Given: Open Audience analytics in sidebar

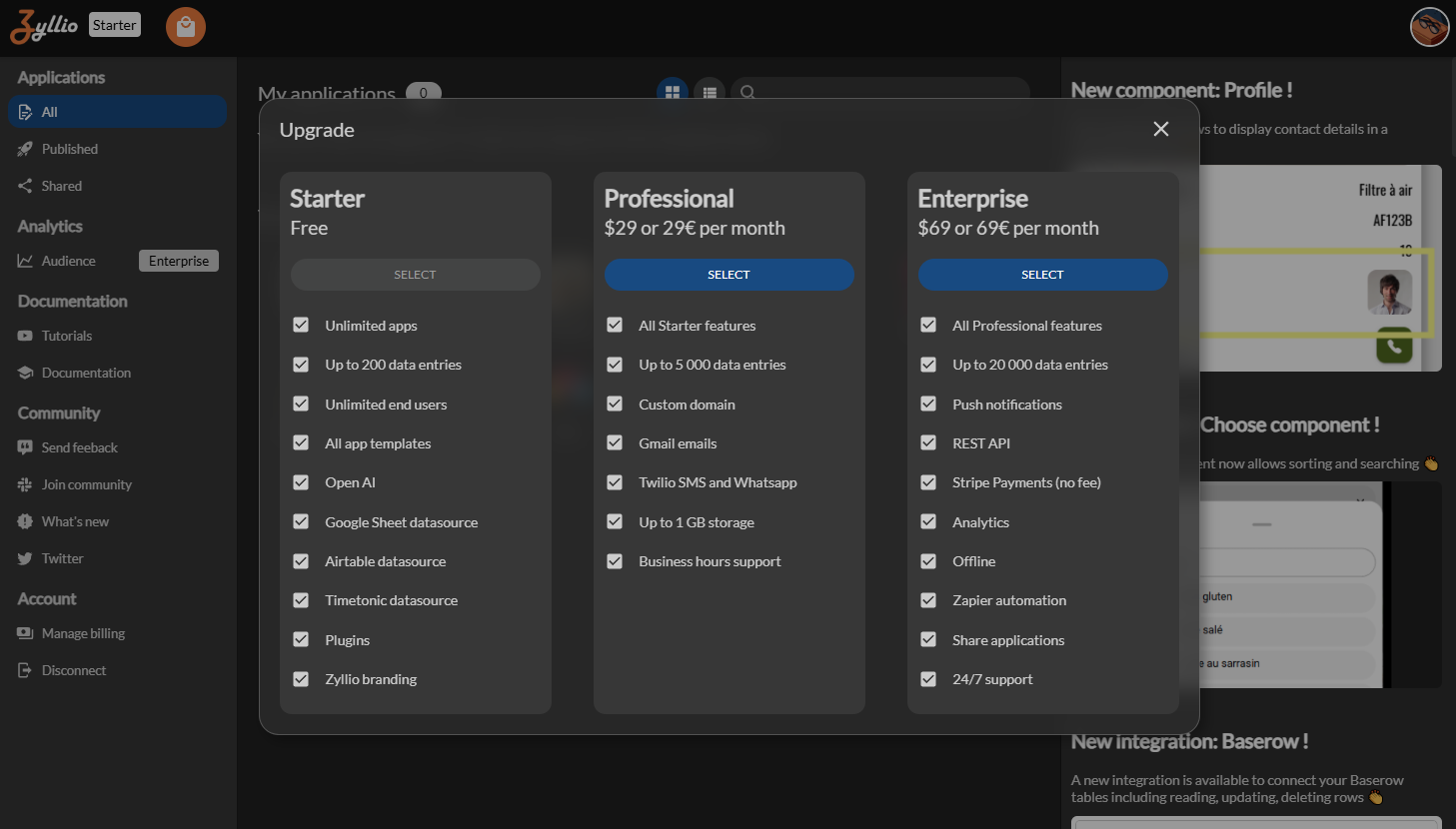Looking at the screenshot, I should point(68,261).
